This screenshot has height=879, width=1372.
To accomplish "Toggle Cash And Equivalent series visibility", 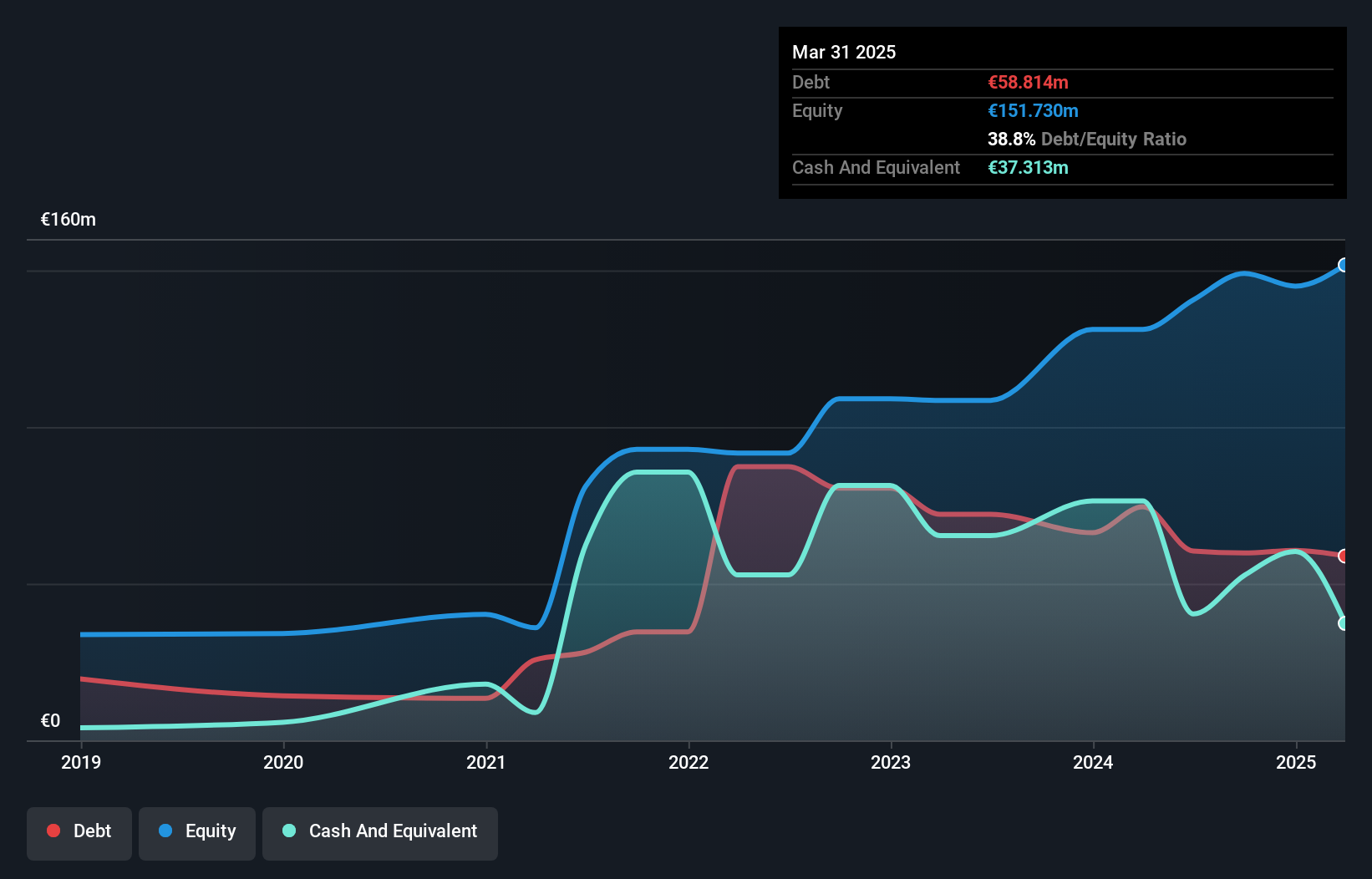I will [x=380, y=832].
